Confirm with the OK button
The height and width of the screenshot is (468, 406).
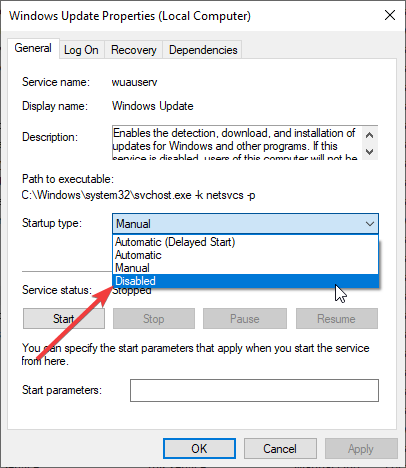coord(199,449)
